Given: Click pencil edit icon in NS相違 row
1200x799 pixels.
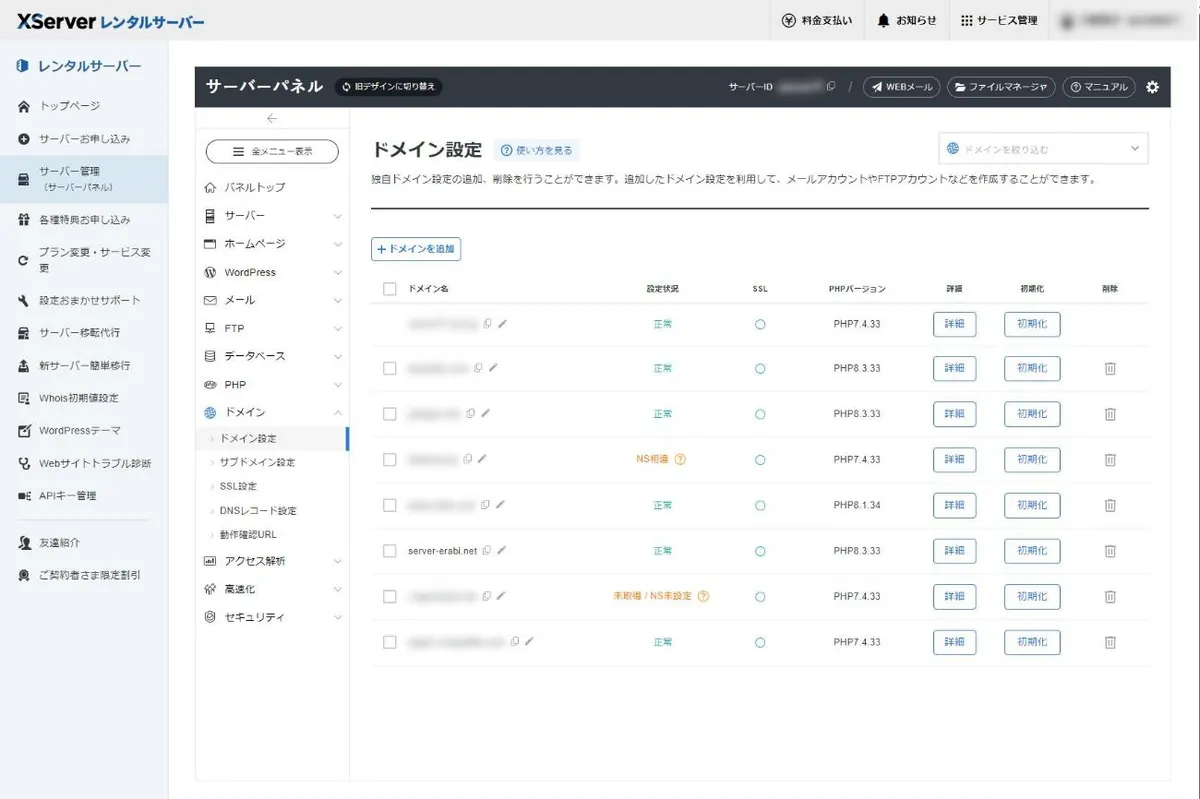Looking at the screenshot, I should [x=482, y=460].
